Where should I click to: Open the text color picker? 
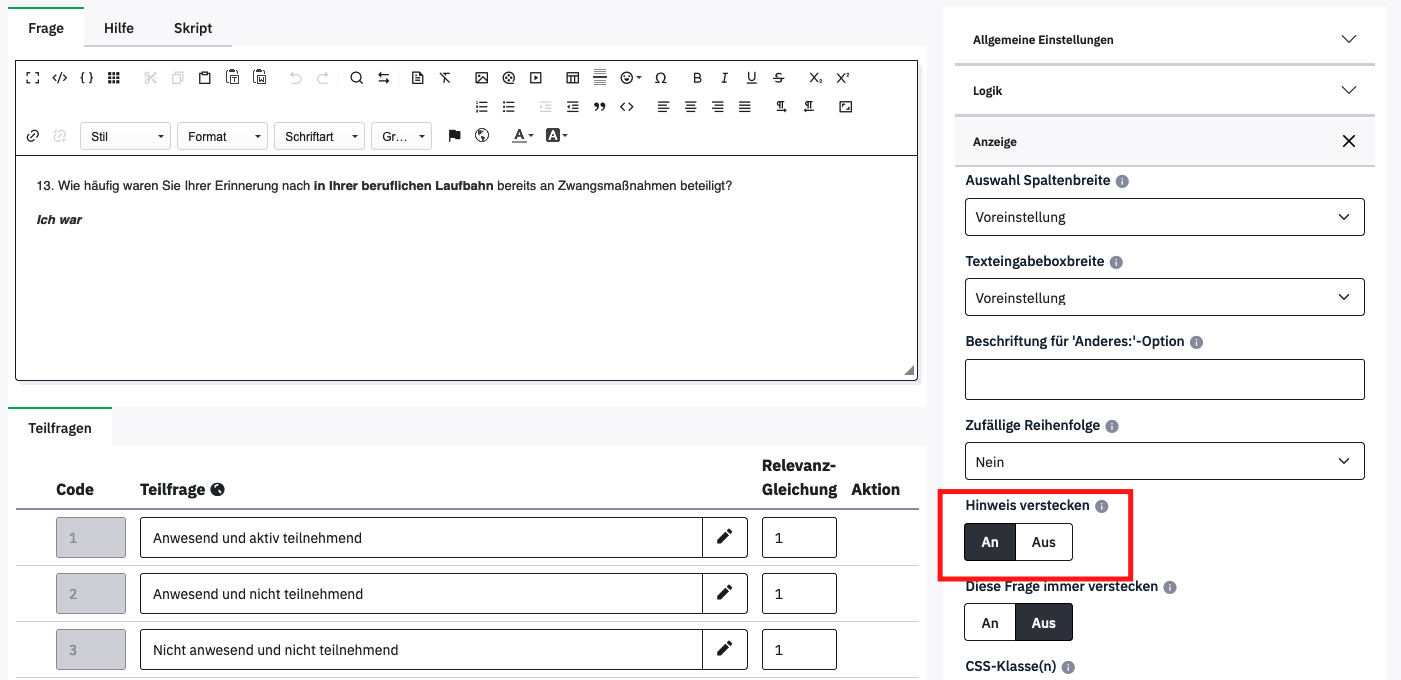(522, 136)
